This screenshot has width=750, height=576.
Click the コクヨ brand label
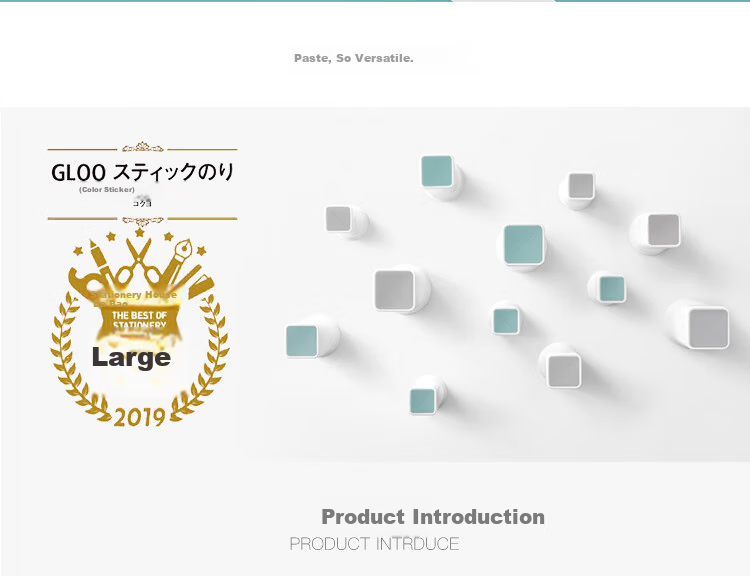pyautogui.click(x=142, y=203)
